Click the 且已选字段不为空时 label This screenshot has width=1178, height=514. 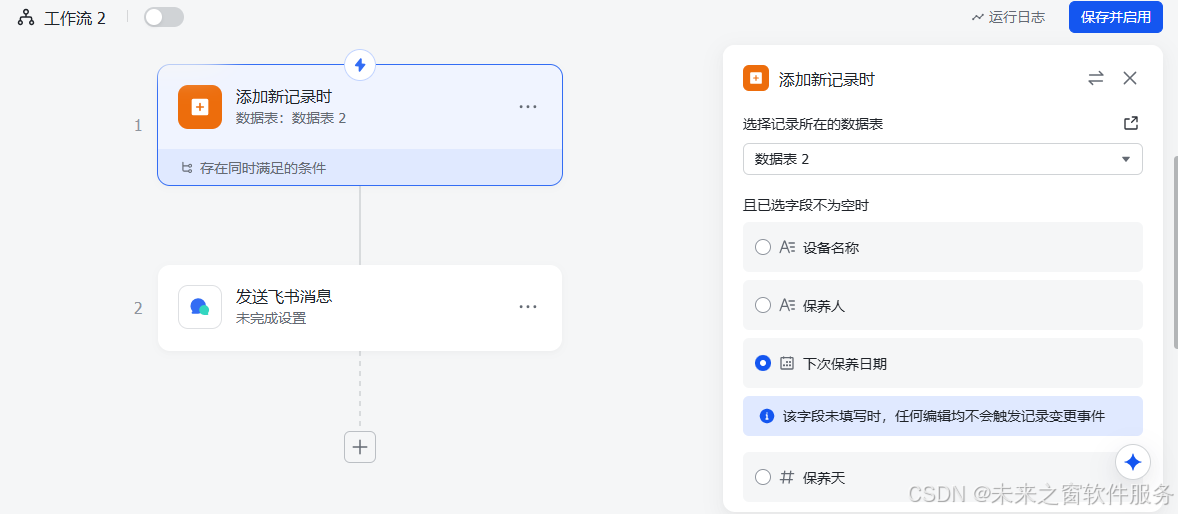click(x=806, y=205)
